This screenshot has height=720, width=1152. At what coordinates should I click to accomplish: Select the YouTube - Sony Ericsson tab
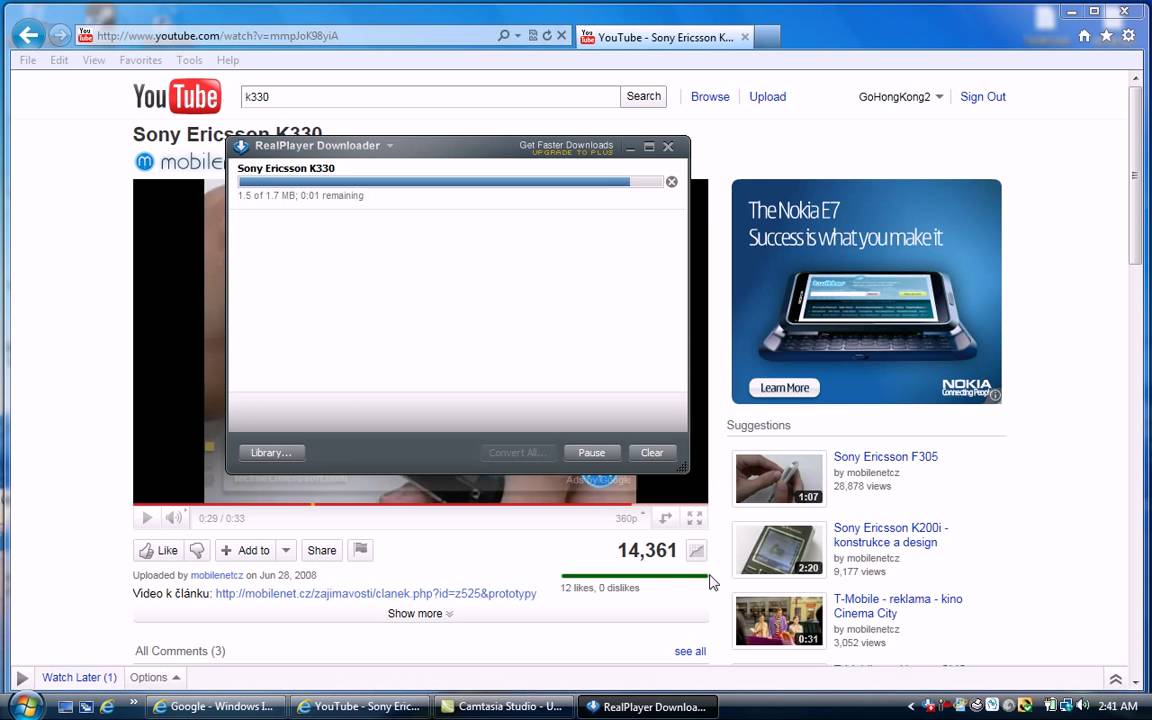click(665, 37)
